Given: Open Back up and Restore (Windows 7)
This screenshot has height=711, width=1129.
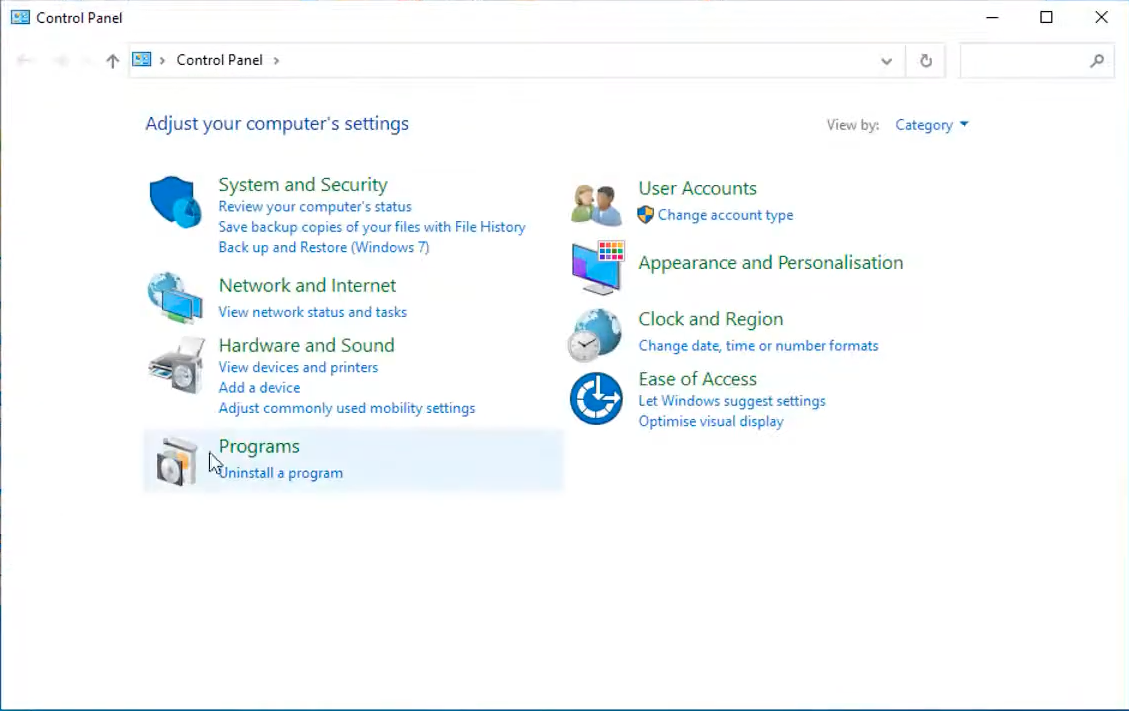Looking at the screenshot, I should pos(323,247).
